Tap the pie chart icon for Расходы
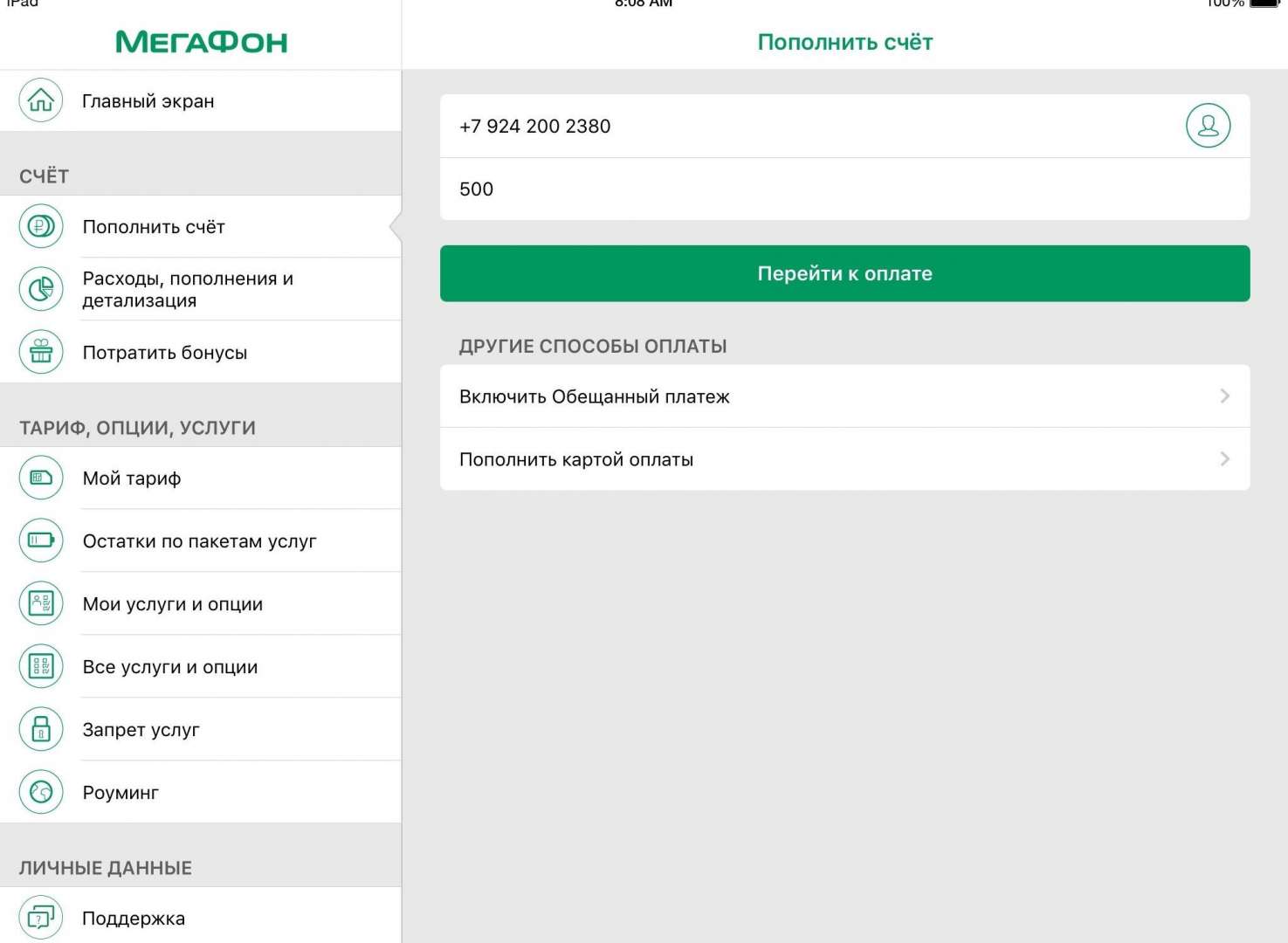 41,289
